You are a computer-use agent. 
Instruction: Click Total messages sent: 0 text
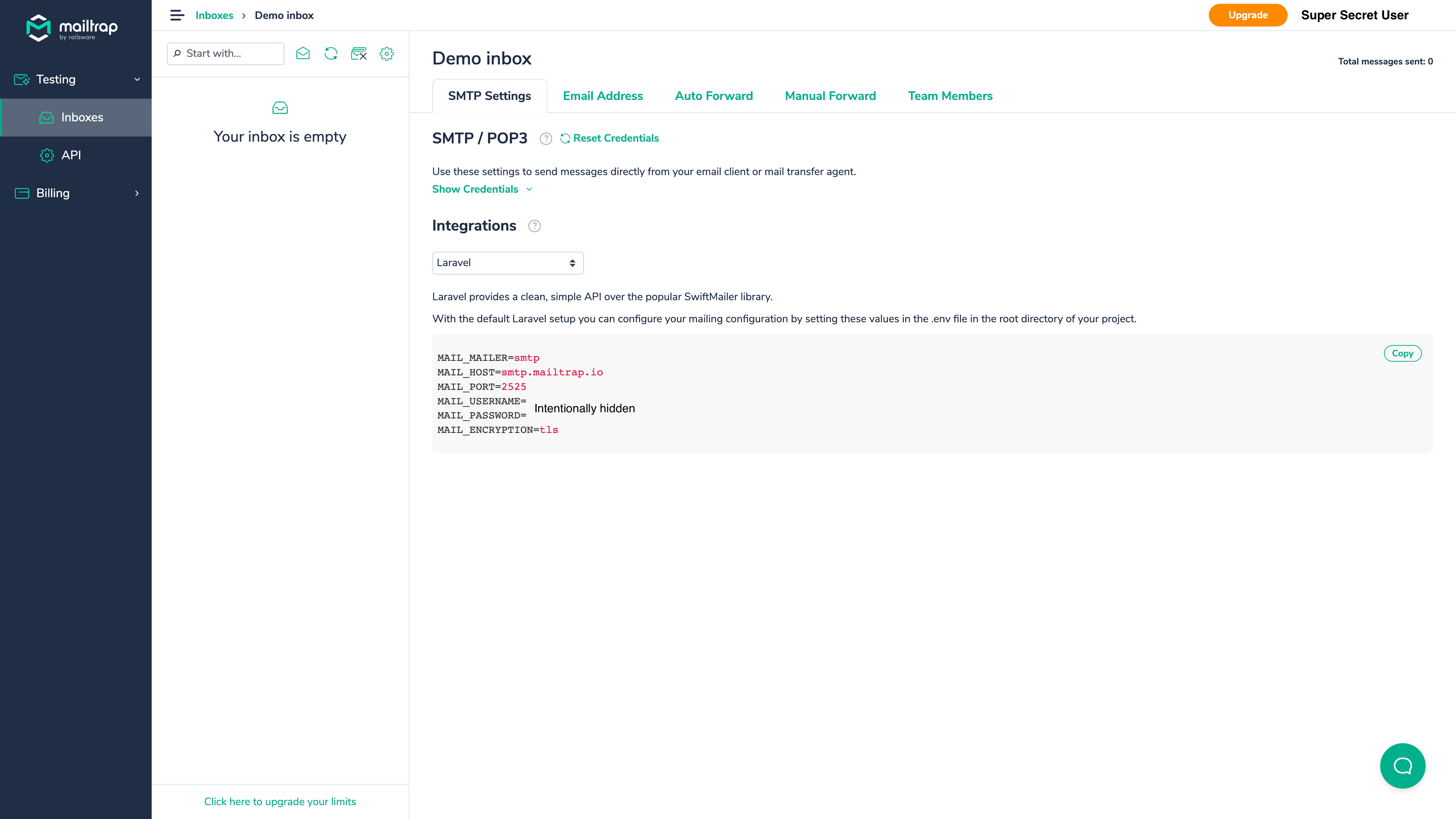coord(1385,62)
